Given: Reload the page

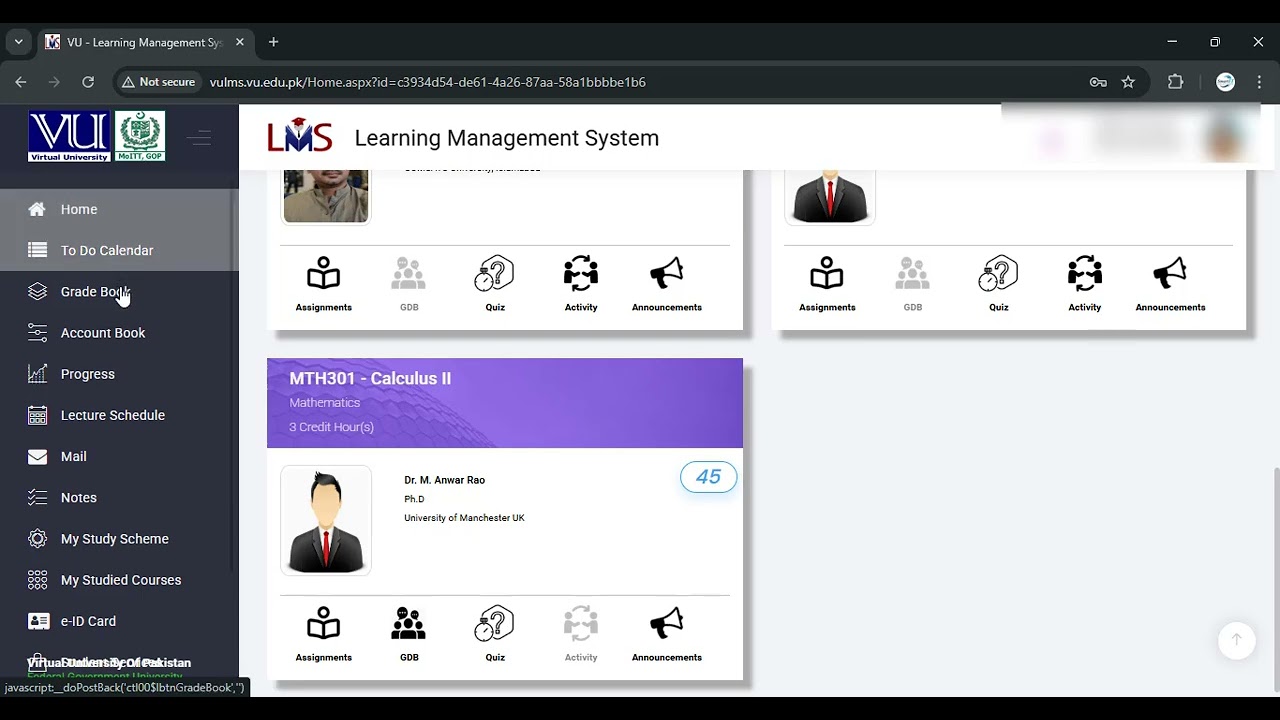Looking at the screenshot, I should pyautogui.click(x=88, y=82).
